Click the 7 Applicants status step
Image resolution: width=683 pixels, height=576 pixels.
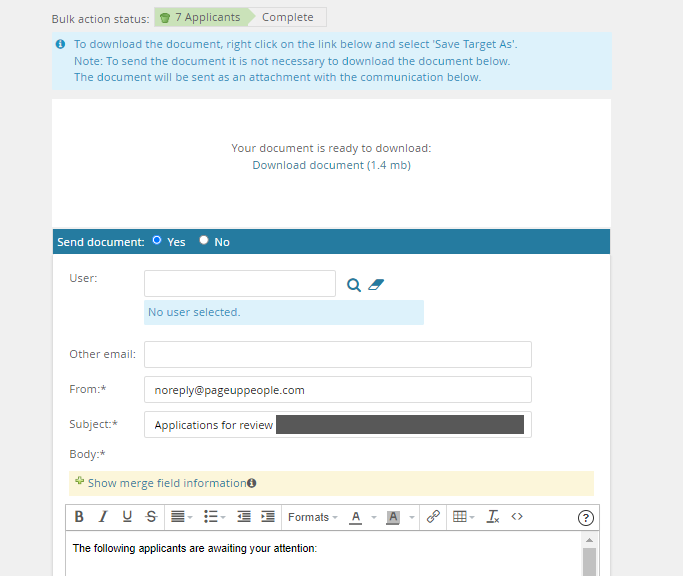202,17
